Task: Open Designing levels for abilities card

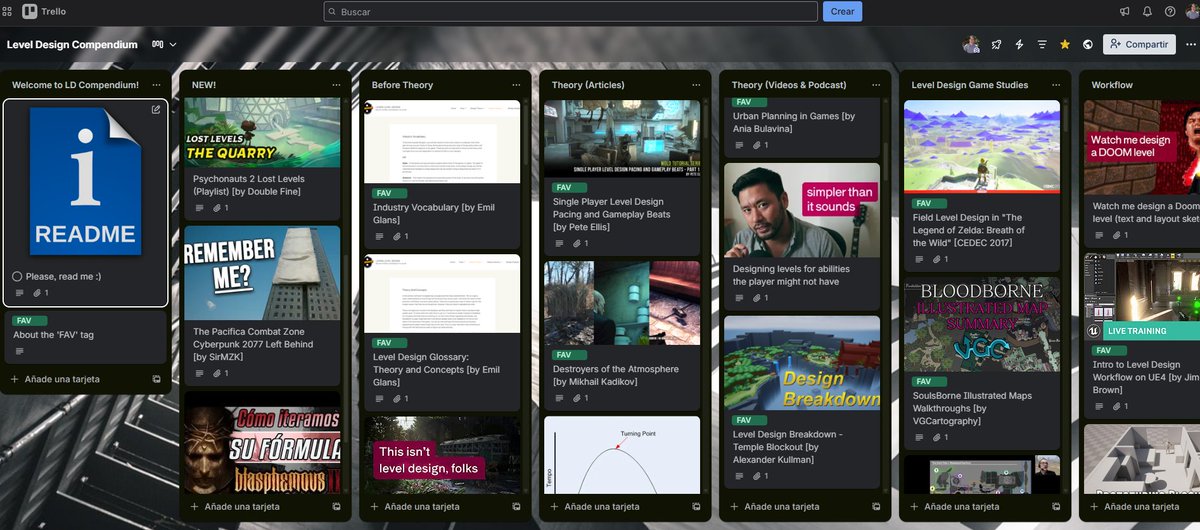Action: click(x=802, y=236)
